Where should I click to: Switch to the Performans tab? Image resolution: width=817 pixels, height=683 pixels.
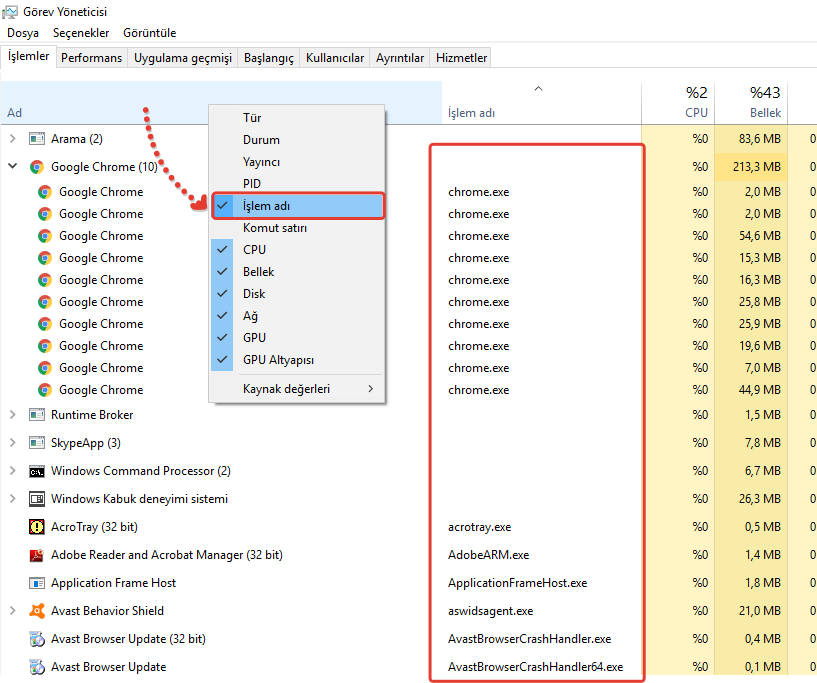[91, 58]
